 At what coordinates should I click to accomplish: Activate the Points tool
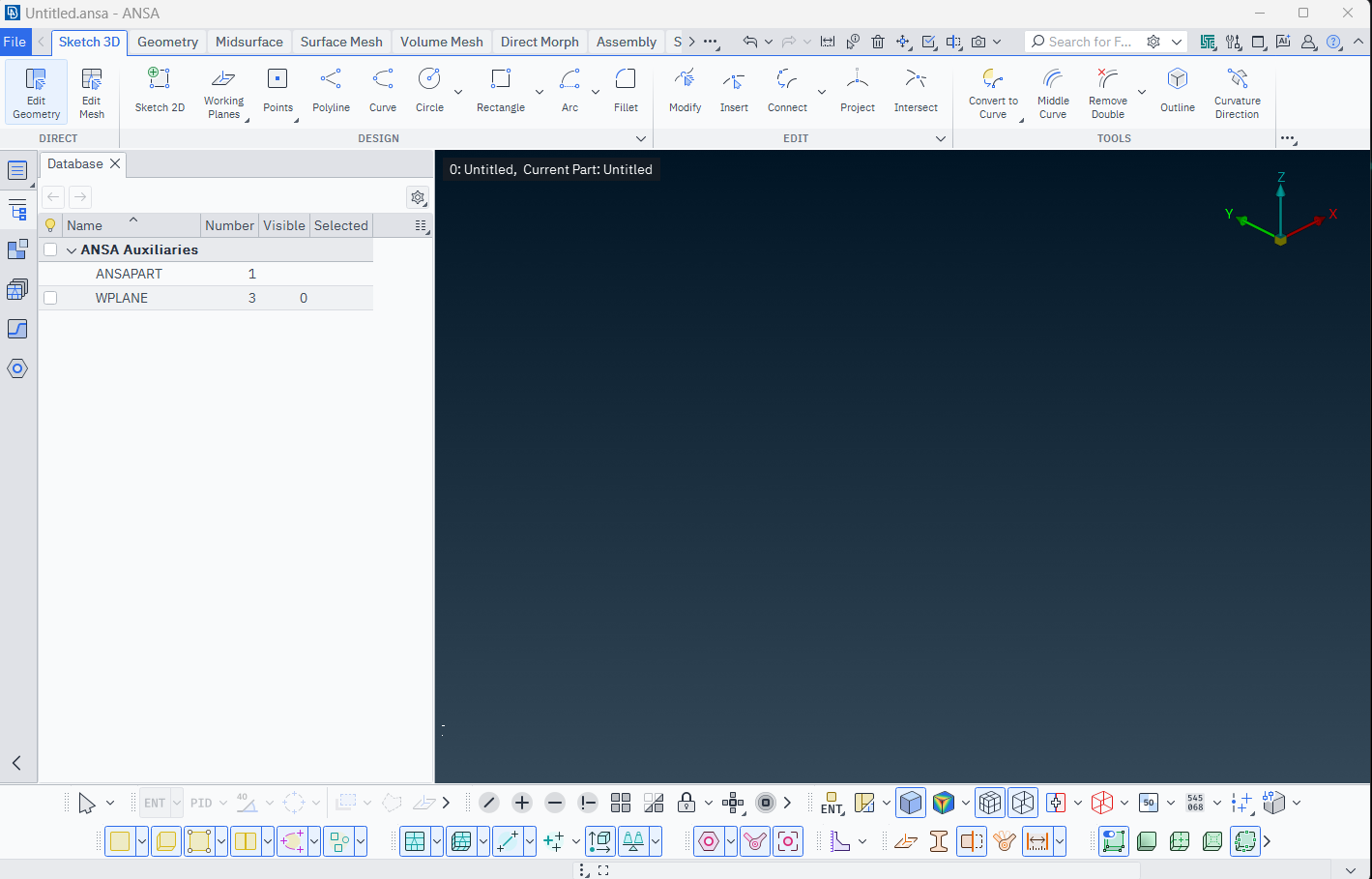tap(277, 91)
